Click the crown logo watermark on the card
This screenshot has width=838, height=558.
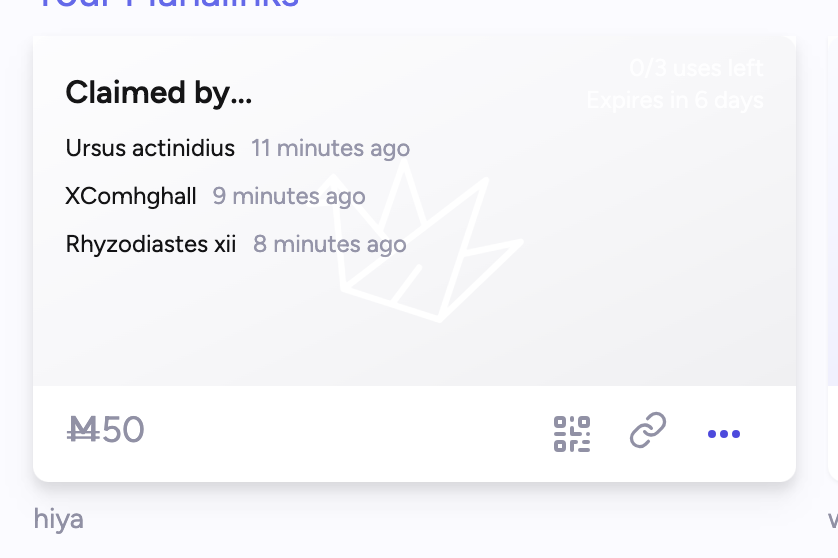point(422,241)
